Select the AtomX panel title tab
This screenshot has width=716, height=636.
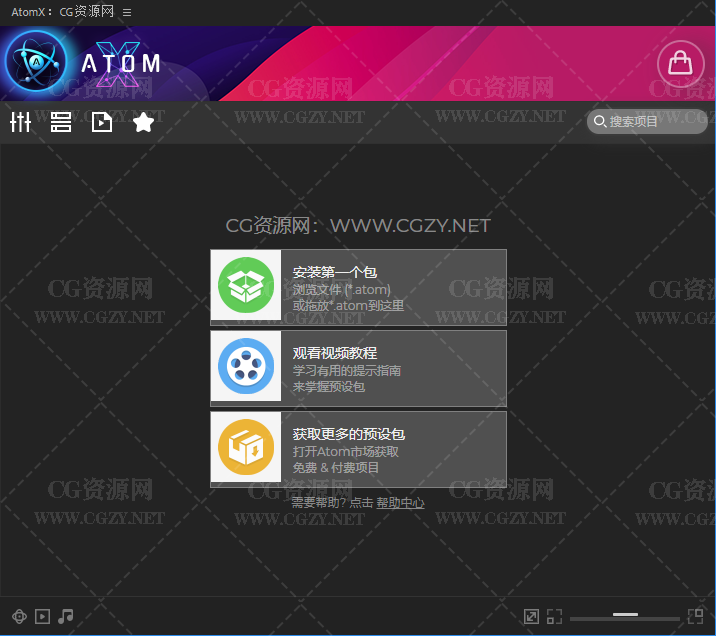(x=62, y=12)
